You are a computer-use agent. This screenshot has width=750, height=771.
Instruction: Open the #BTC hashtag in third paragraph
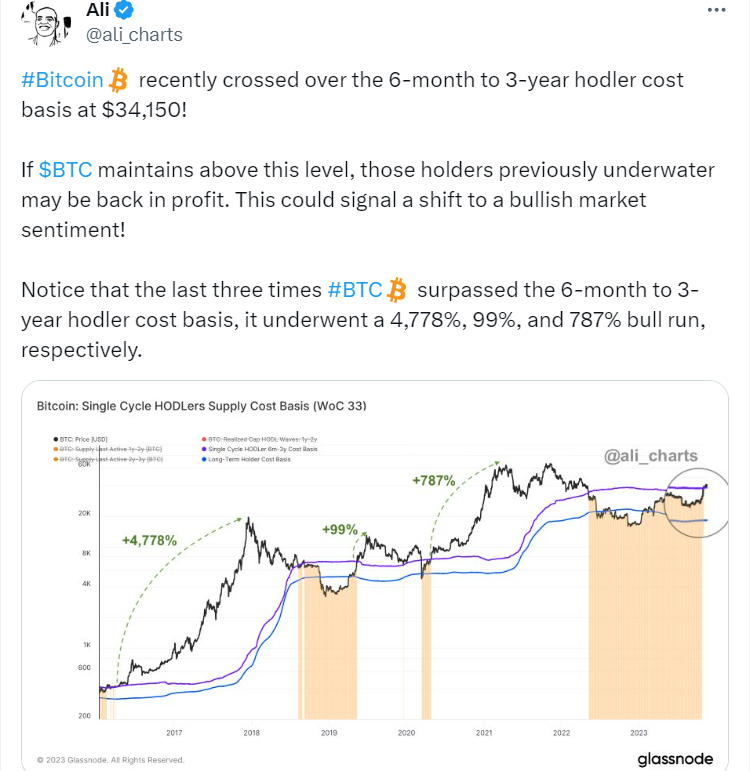click(x=355, y=290)
